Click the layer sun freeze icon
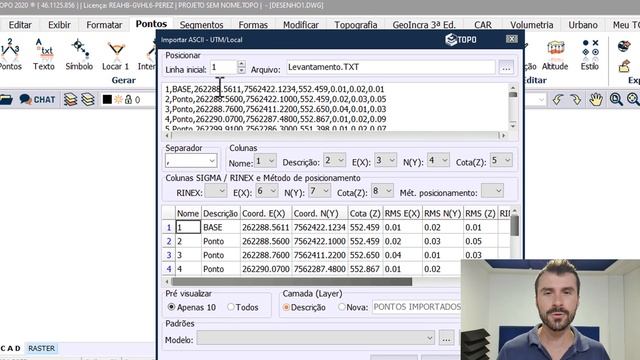This screenshot has width=640, height=360. (118, 100)
